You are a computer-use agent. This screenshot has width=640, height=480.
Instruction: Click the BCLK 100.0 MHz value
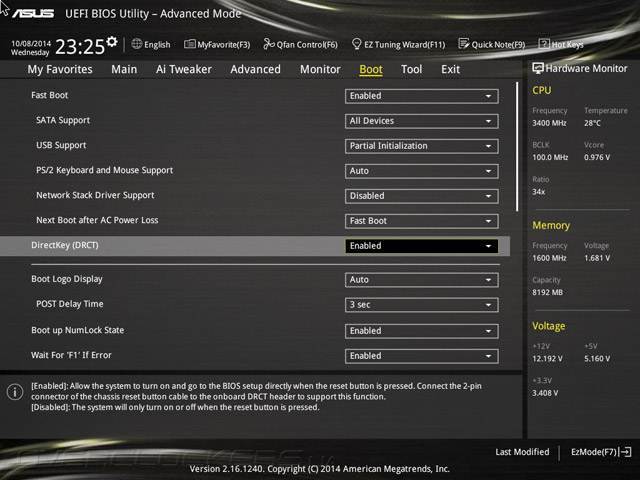coord(550,157)
